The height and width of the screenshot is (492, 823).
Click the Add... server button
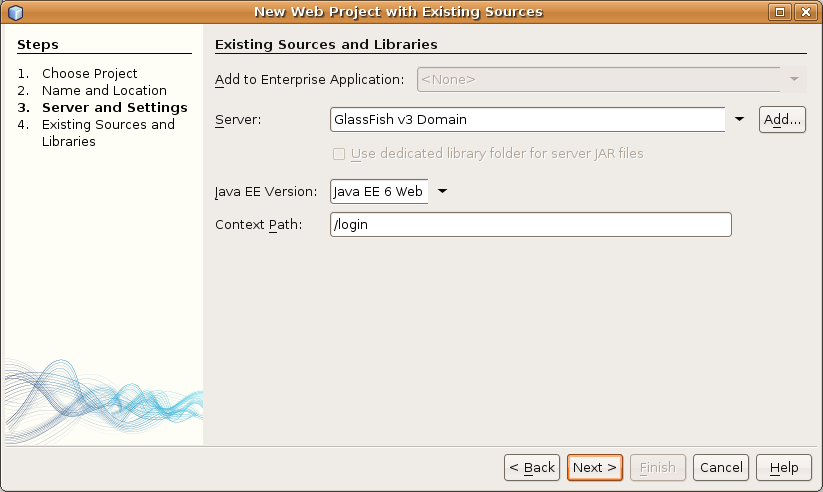click(782, 120)
